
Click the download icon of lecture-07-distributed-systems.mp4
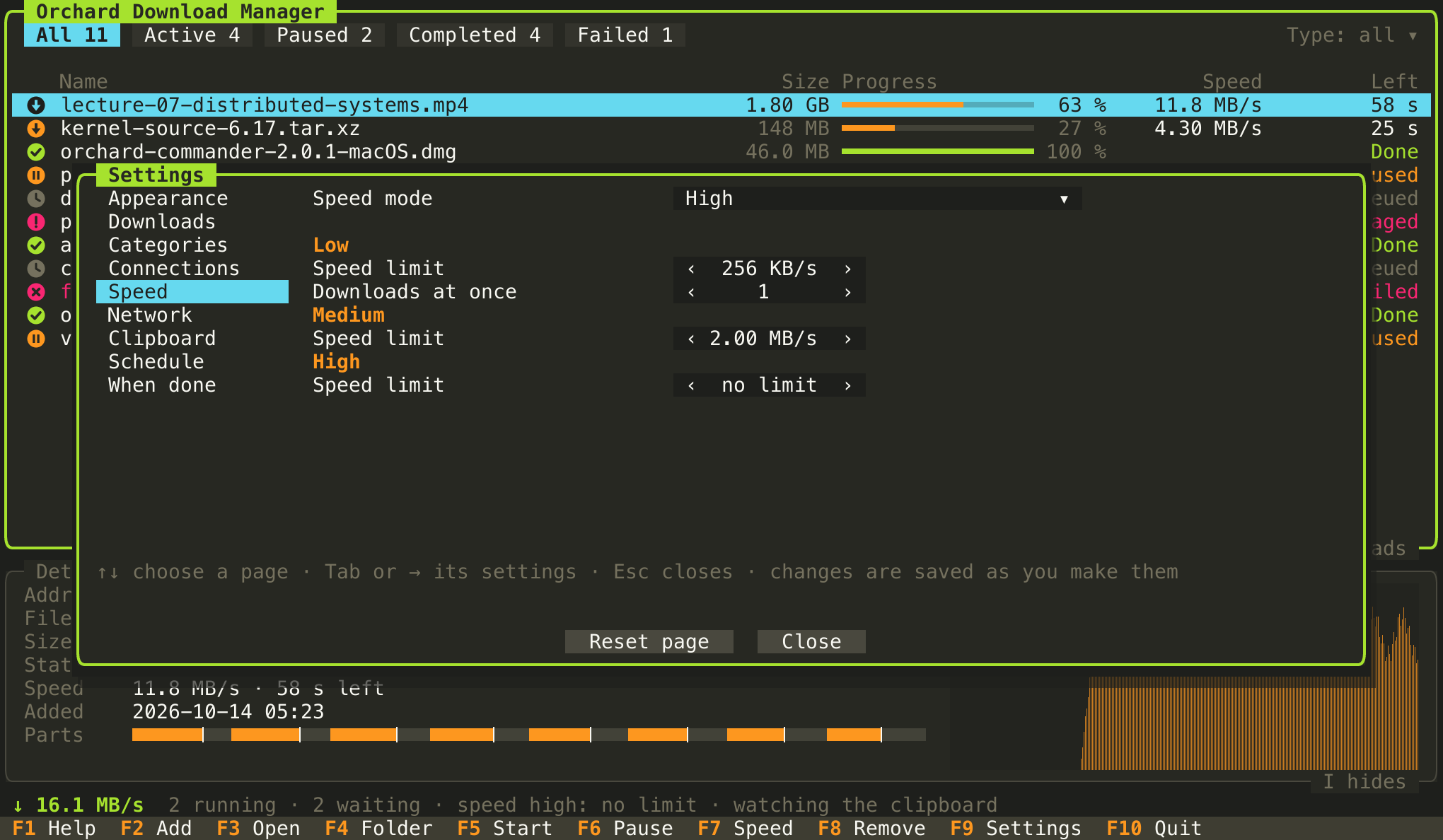click(x=36, y=105)
